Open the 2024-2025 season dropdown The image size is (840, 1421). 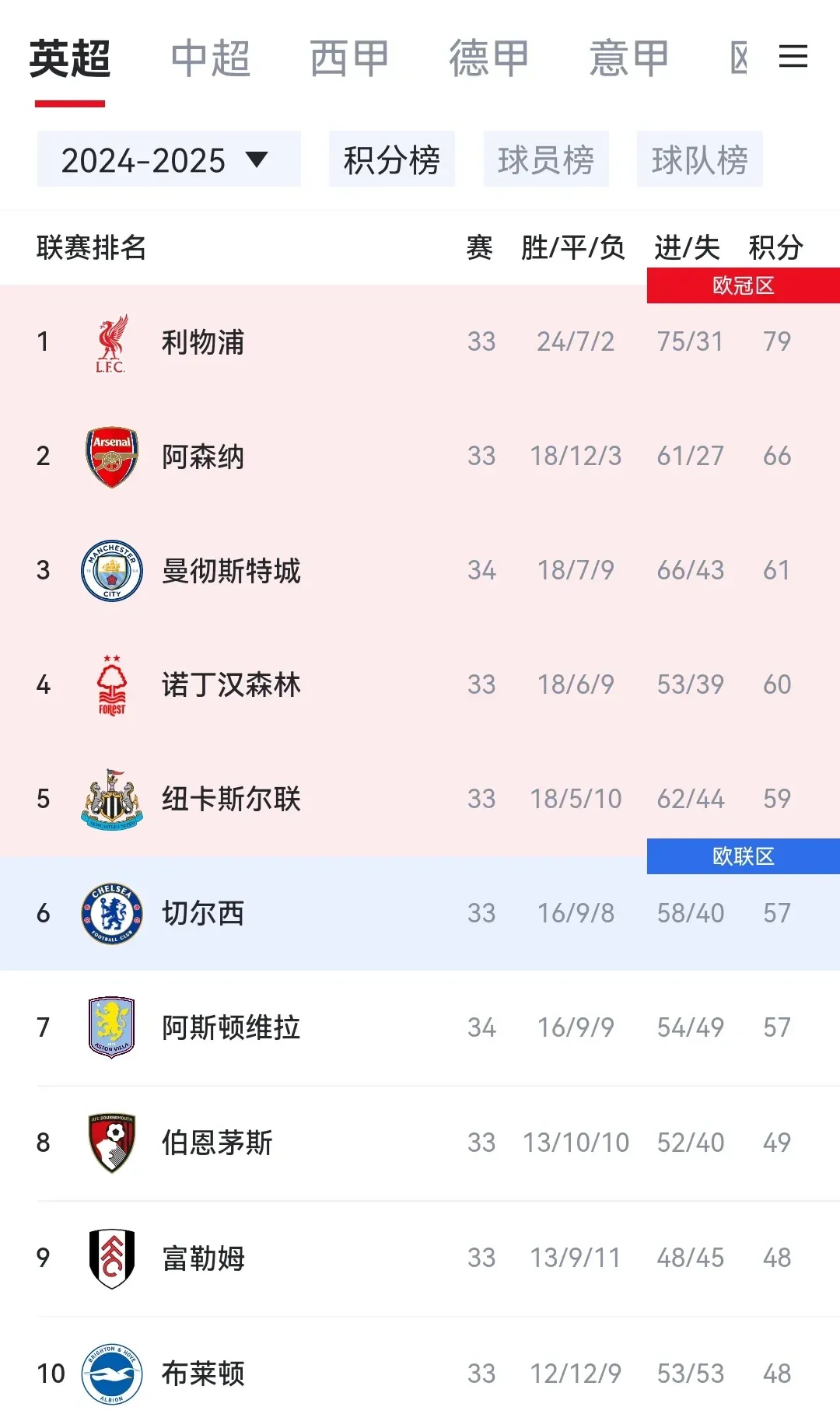click(168, 159)
